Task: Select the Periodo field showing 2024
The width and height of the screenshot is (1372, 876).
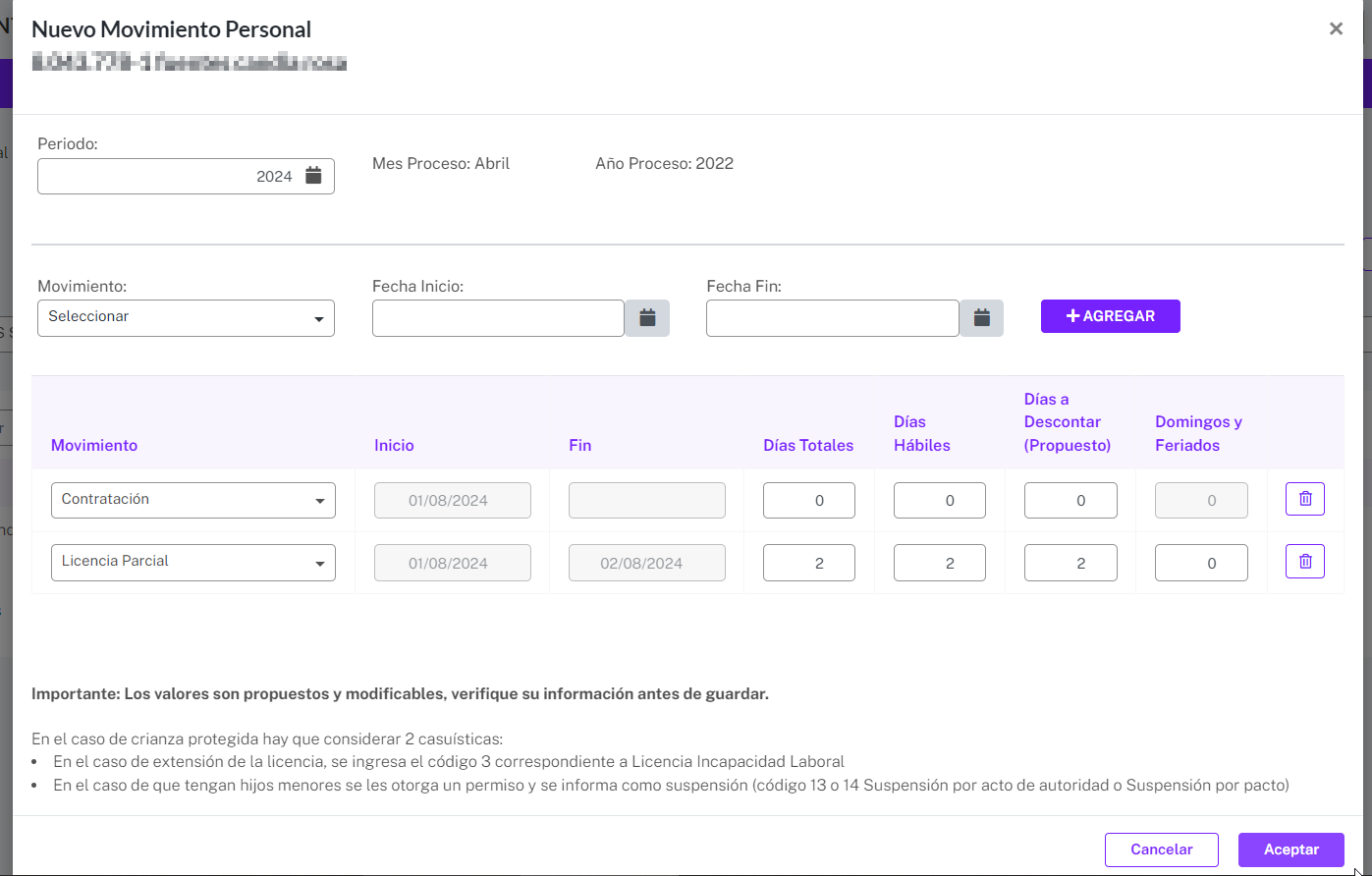Action: click(x=186, y=177)
